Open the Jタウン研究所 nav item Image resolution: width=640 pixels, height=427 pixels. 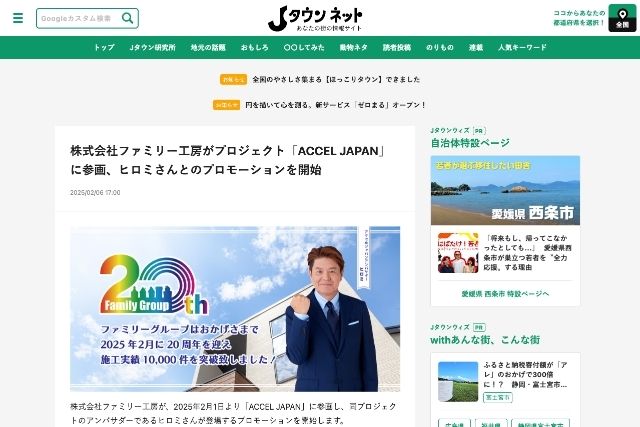(153, 47)
